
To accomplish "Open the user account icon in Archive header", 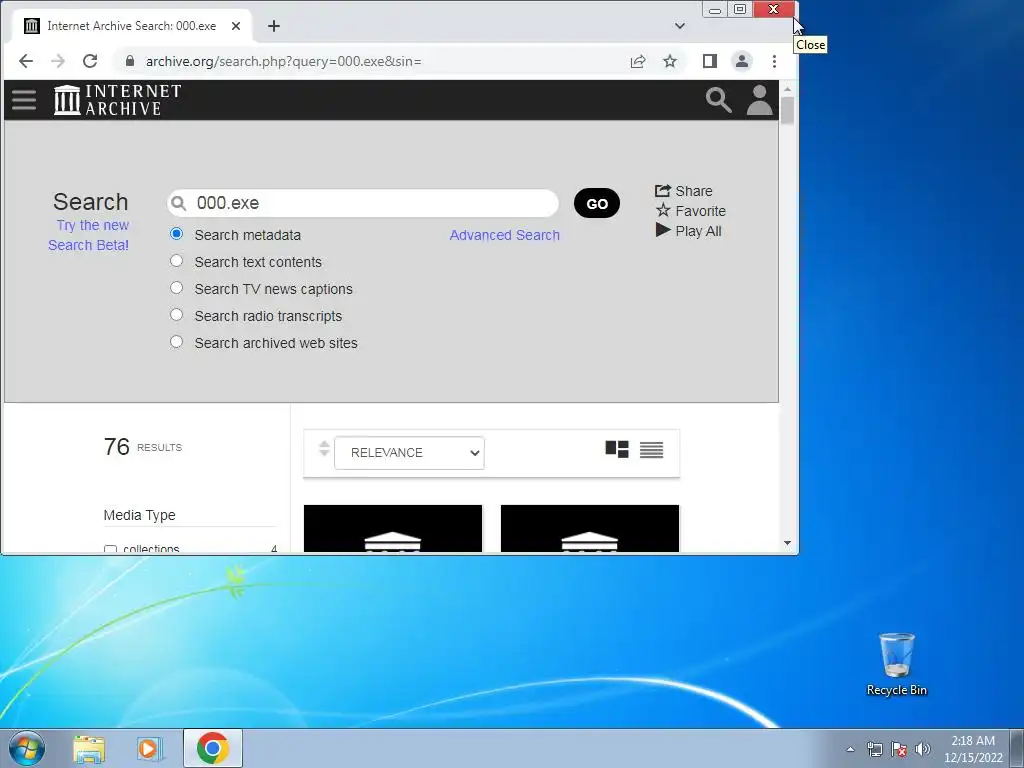I will [x=760, y=100].
